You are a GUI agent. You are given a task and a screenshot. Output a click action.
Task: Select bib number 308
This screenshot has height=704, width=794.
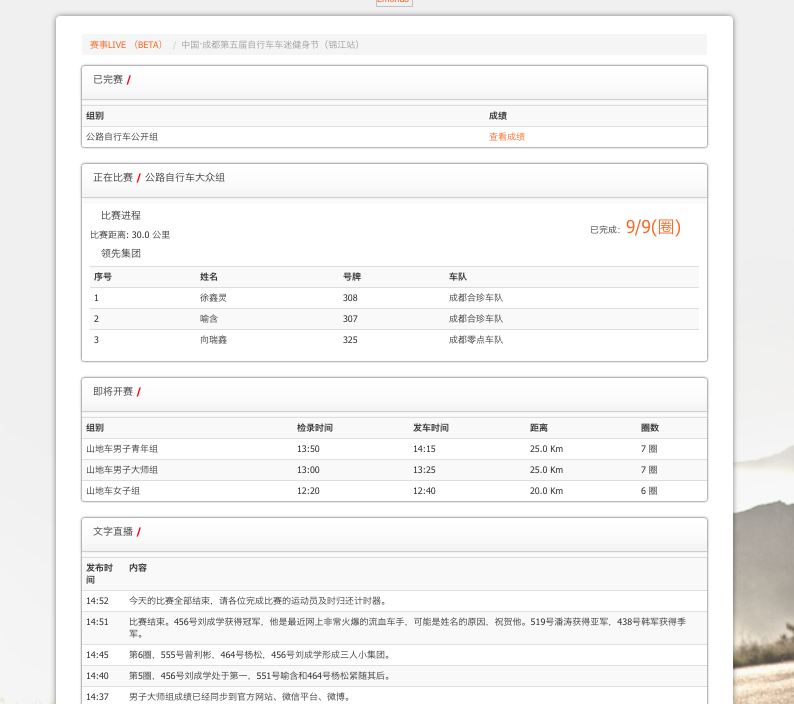point(350,298)
